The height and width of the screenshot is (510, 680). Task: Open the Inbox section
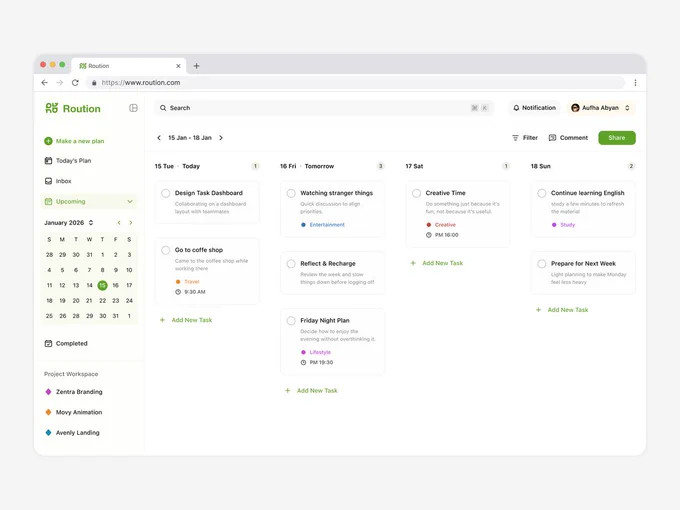(x=58, y=181)
